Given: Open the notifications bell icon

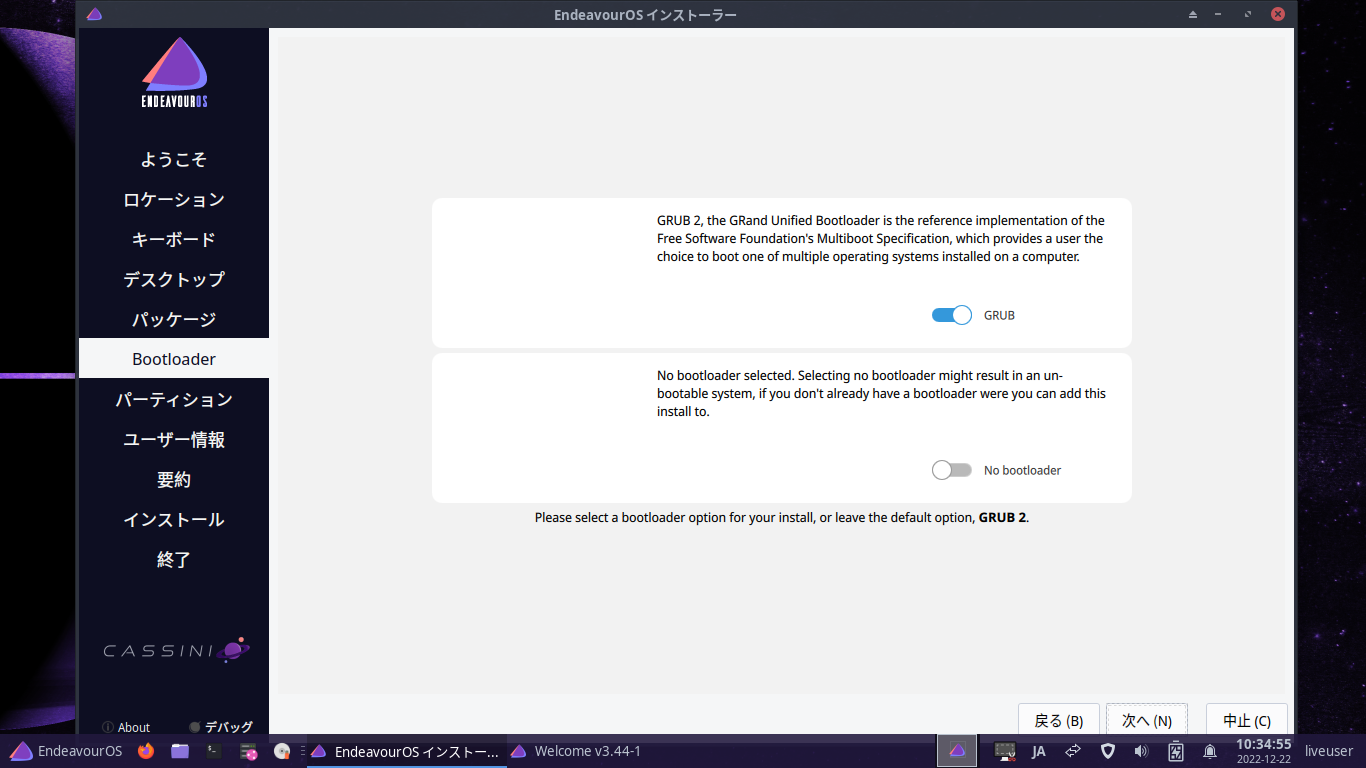Looking at the screenshot, I should (x=1210, y=751).
